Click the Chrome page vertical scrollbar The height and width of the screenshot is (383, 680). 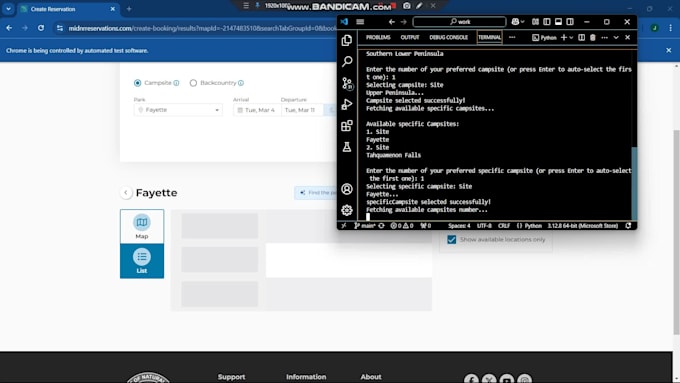(676, 232)
